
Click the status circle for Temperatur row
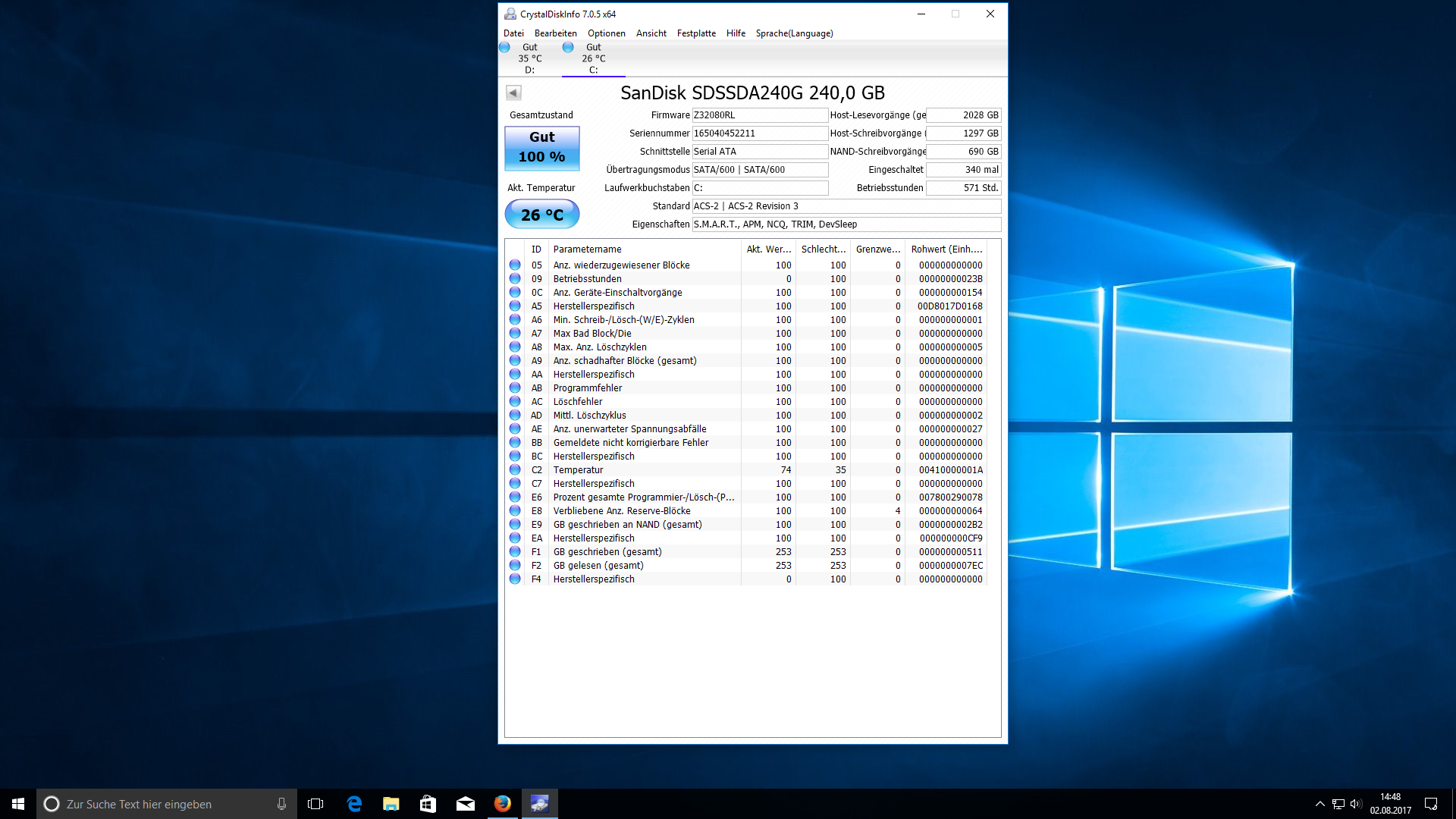coord(515,470)
